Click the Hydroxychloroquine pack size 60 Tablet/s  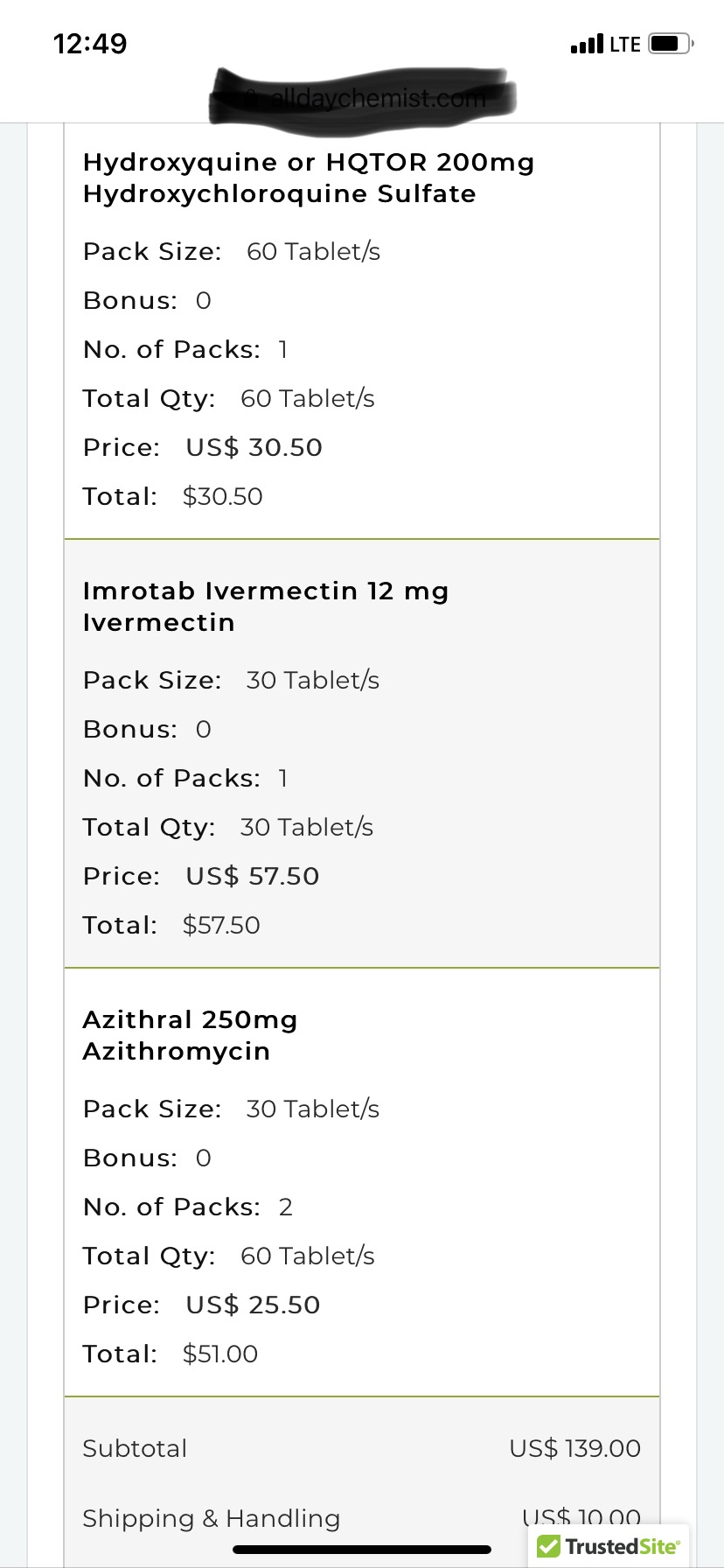pos(313,252)
